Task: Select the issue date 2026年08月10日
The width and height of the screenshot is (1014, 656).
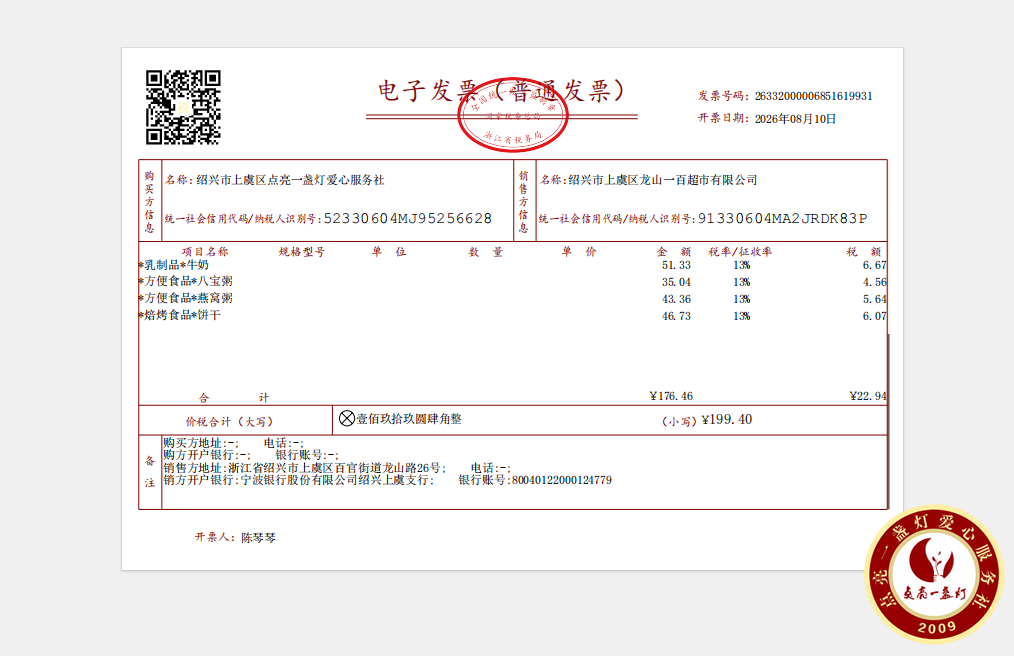Action: [x=795, y=118]
